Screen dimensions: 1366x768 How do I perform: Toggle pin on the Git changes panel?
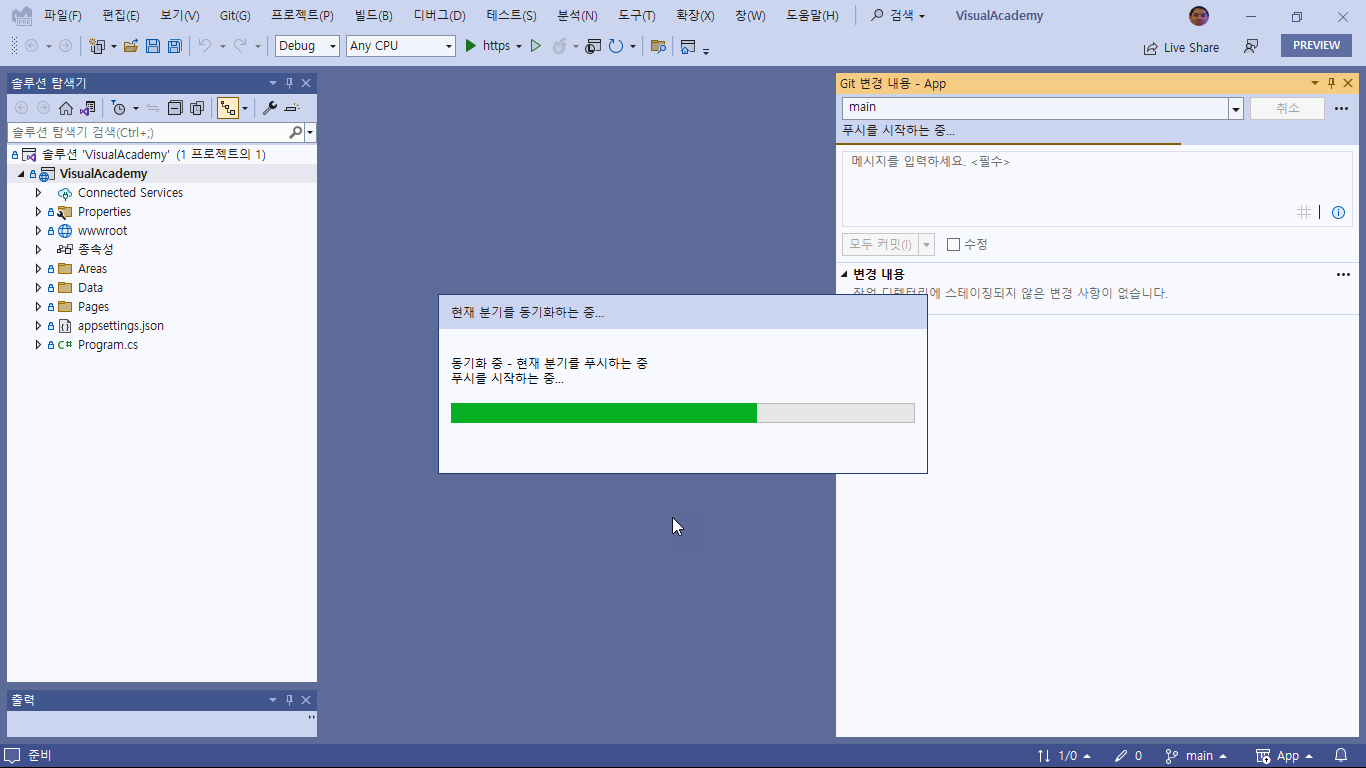[1331, 83]
